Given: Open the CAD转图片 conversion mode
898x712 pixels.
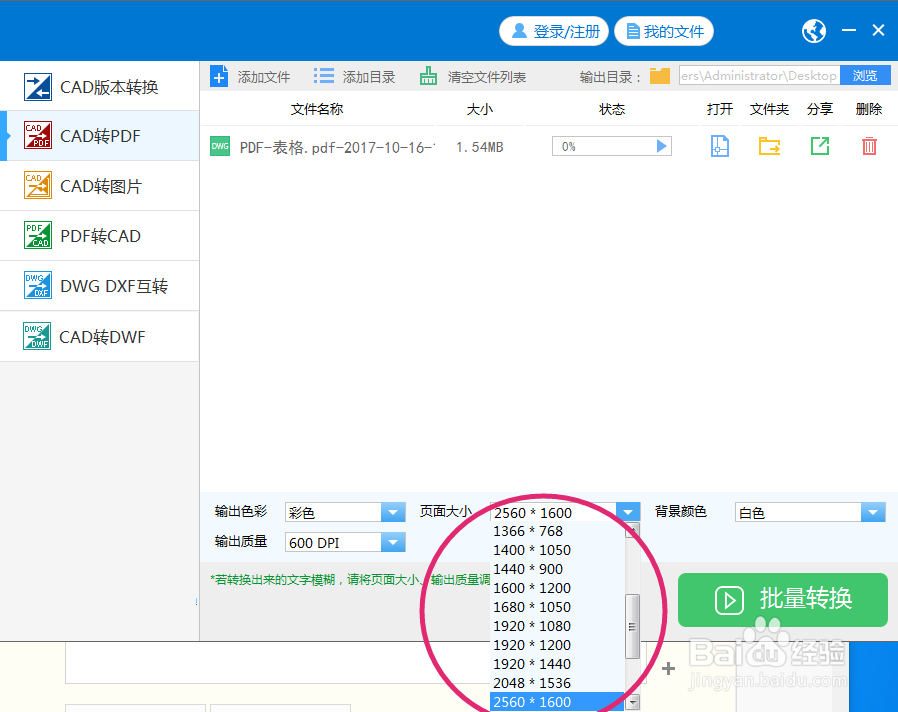Looking at the screenshot, I should [100, 185].
